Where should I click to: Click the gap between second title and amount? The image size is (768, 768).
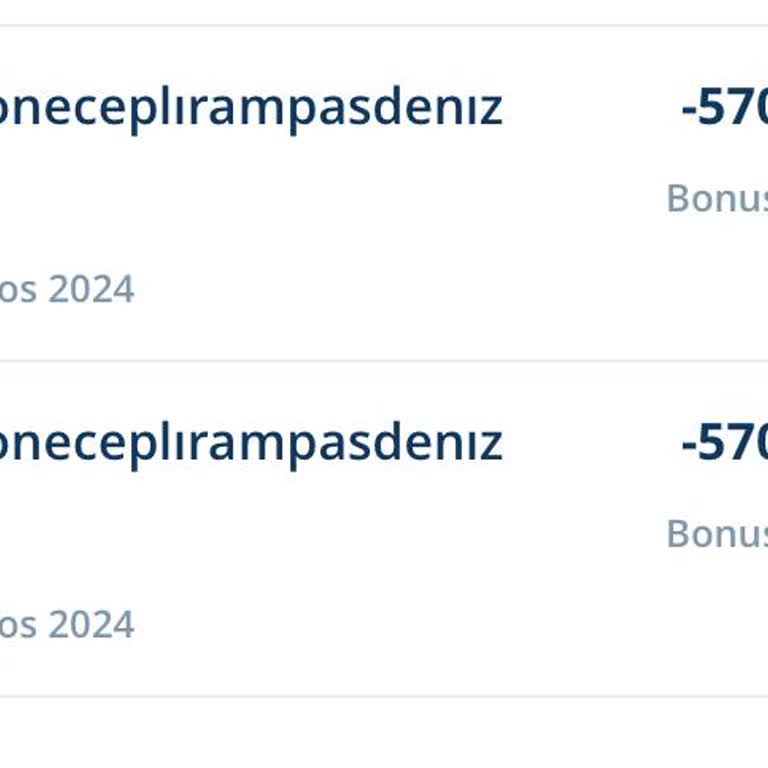click(x=590, y=443)
